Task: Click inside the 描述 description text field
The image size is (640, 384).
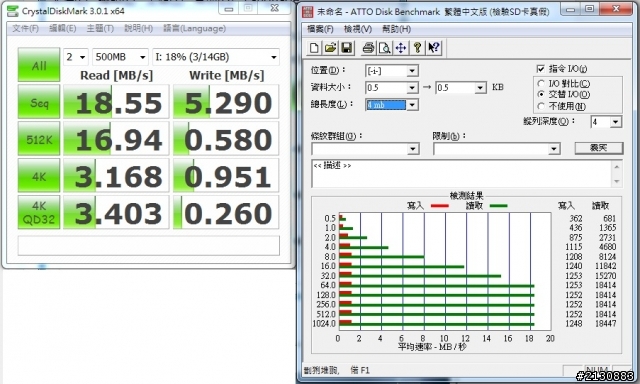Action: (461, 174)
